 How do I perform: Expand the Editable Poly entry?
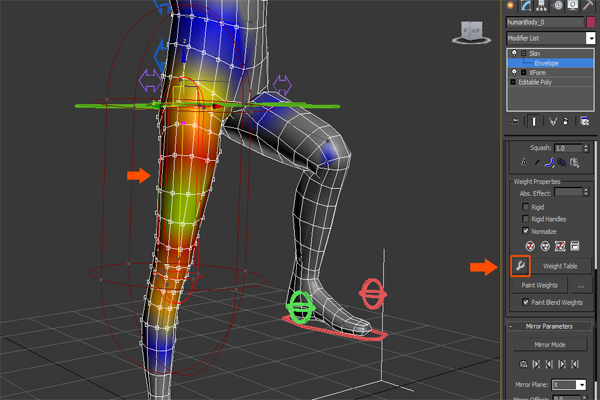(x=513, y=82)
